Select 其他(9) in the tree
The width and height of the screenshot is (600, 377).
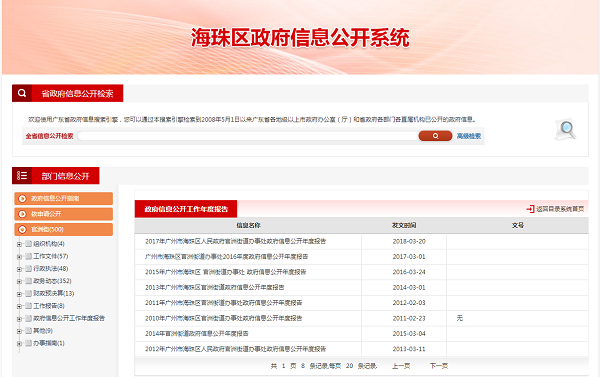click(x=43, y=331)
